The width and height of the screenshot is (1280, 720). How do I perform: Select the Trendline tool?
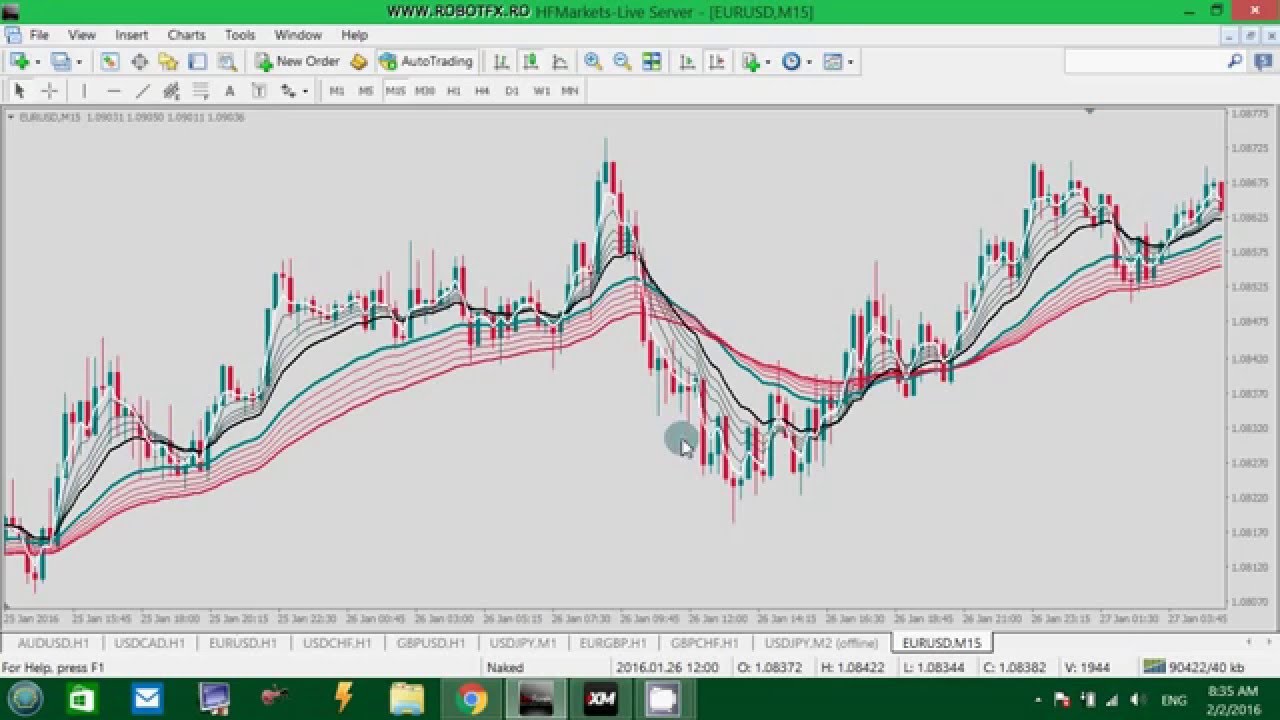tap(142, 91)
